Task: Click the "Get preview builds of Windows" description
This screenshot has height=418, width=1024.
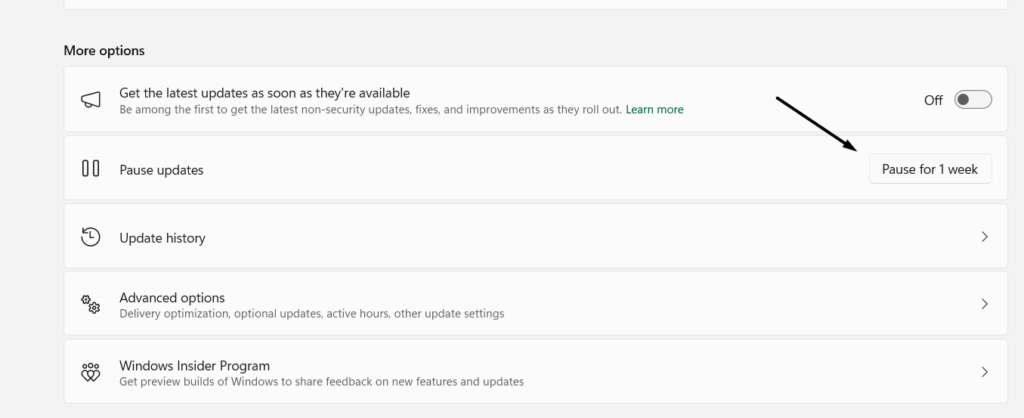Action: (x=321, y=381)
